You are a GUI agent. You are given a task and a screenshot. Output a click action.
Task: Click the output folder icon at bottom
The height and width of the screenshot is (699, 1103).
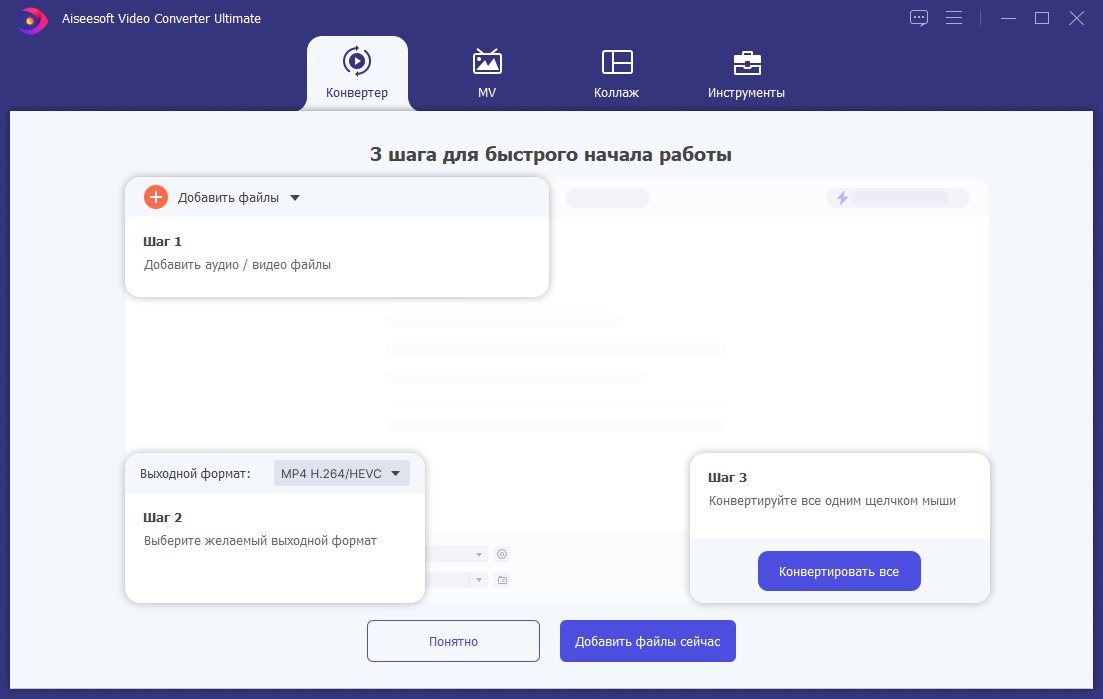pos(502,580)
